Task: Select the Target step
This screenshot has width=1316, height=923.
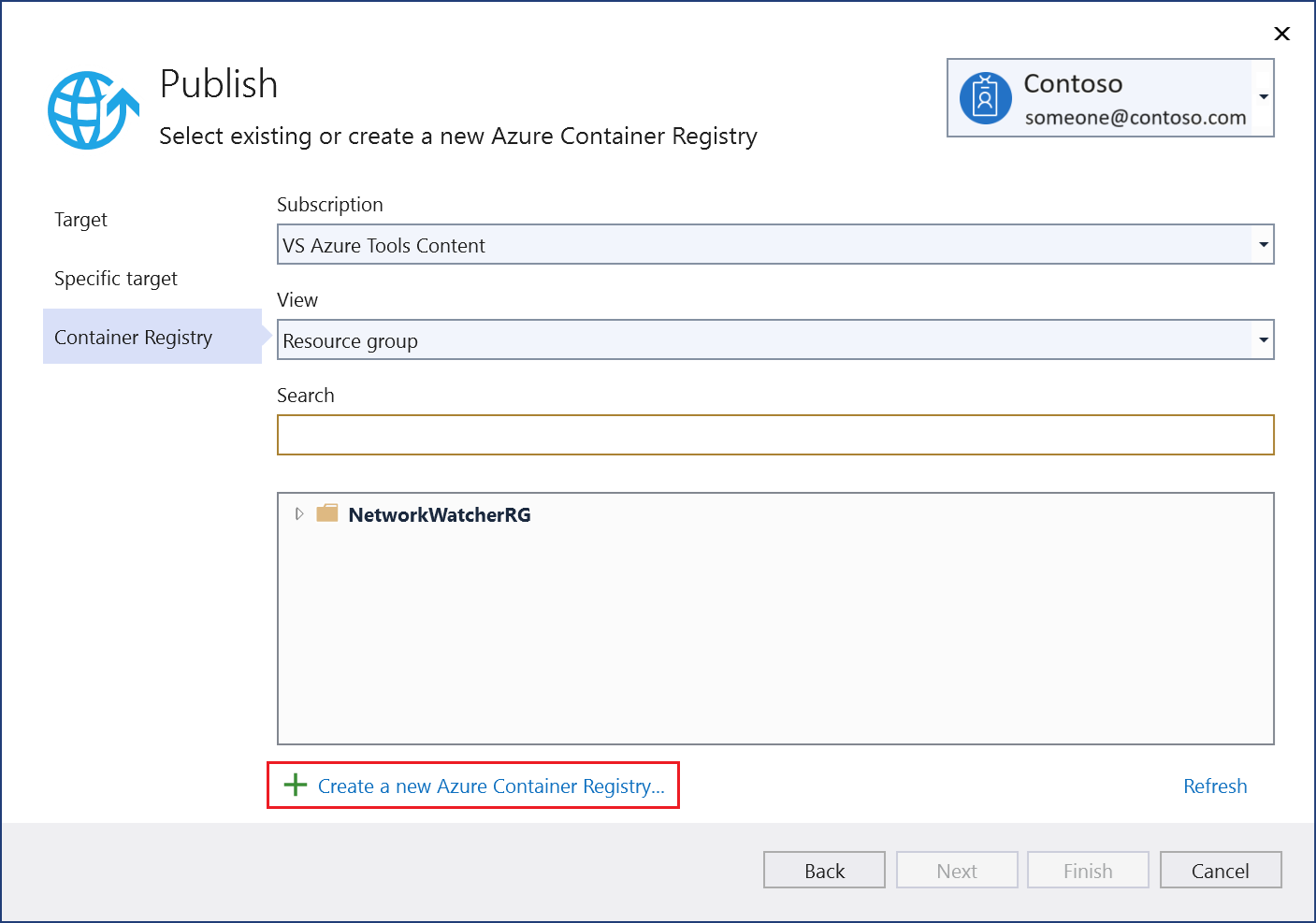Action: tap(80, 220)
